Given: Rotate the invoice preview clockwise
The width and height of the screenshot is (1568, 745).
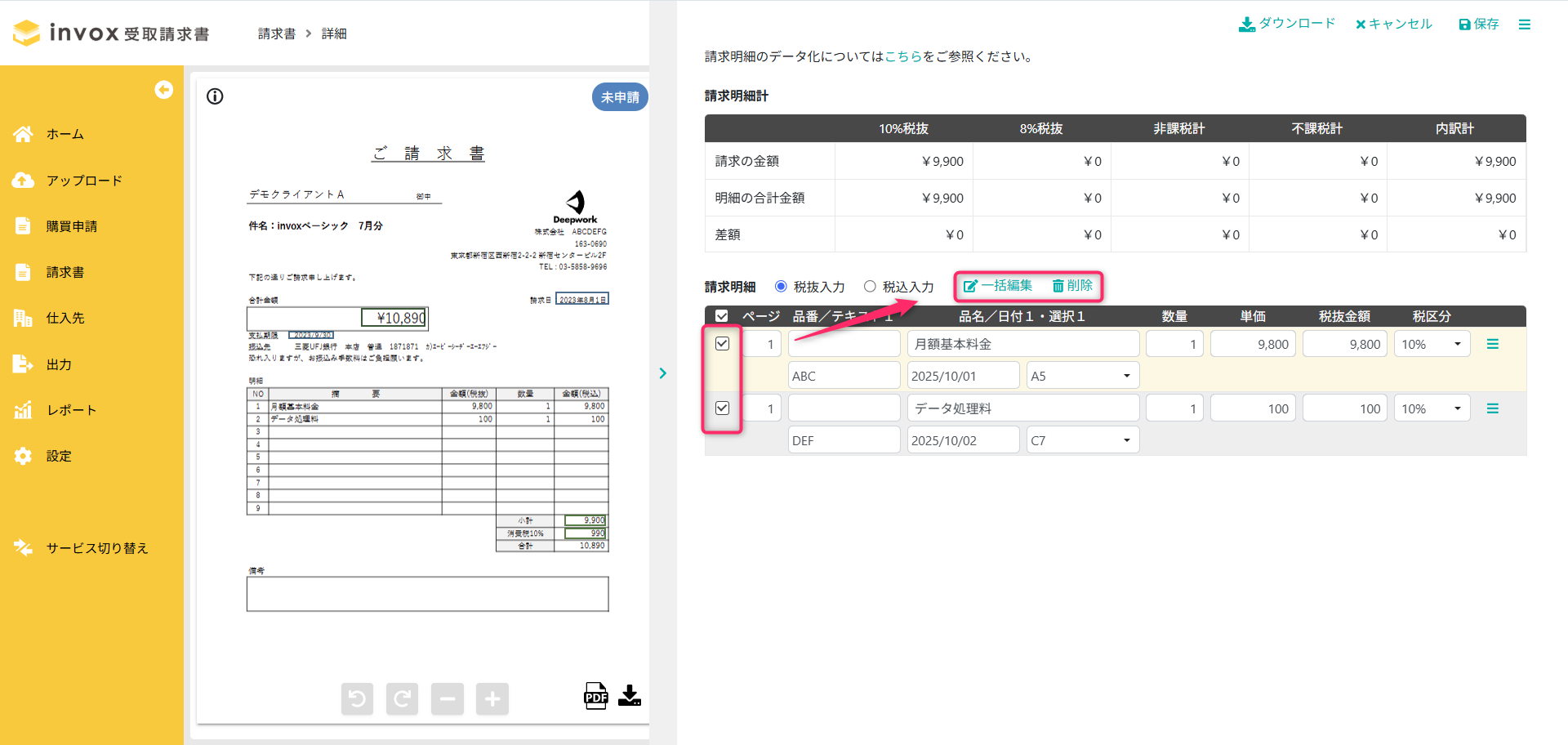Looking at the screenshot, I should coord(402,699).
